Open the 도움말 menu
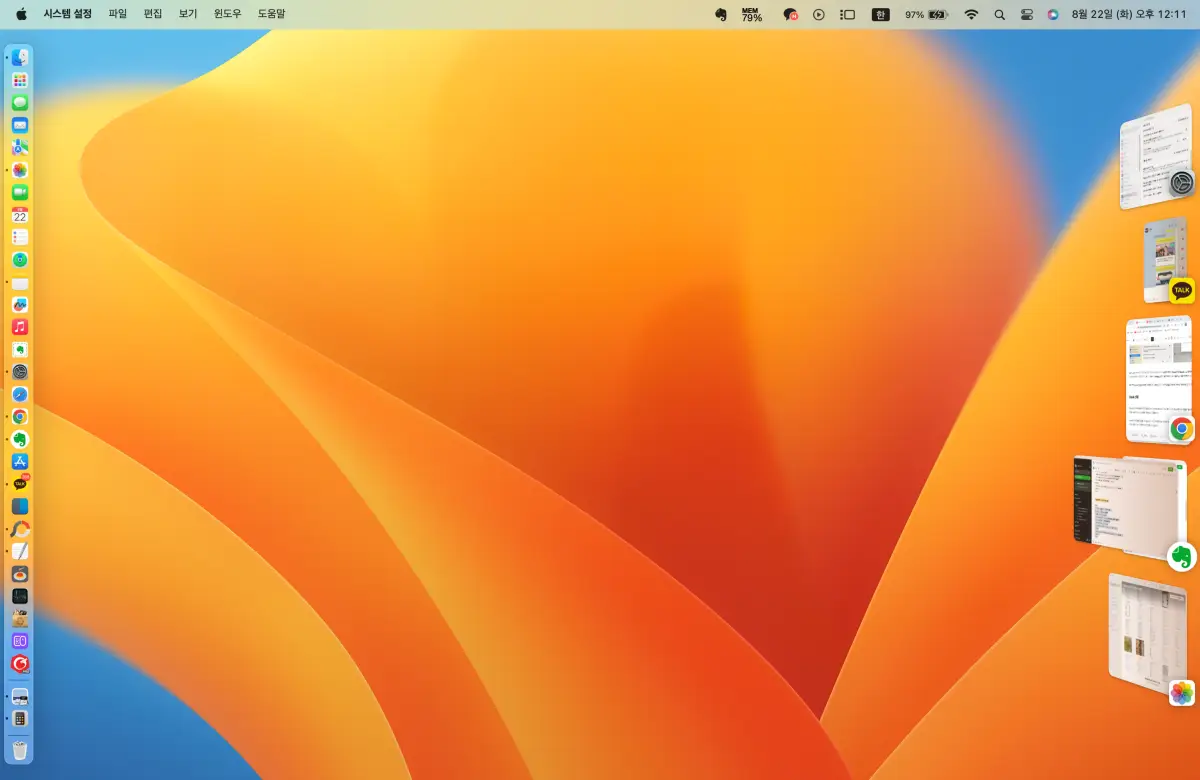This screenshot has height=780, width=1200. pos(271,15)
